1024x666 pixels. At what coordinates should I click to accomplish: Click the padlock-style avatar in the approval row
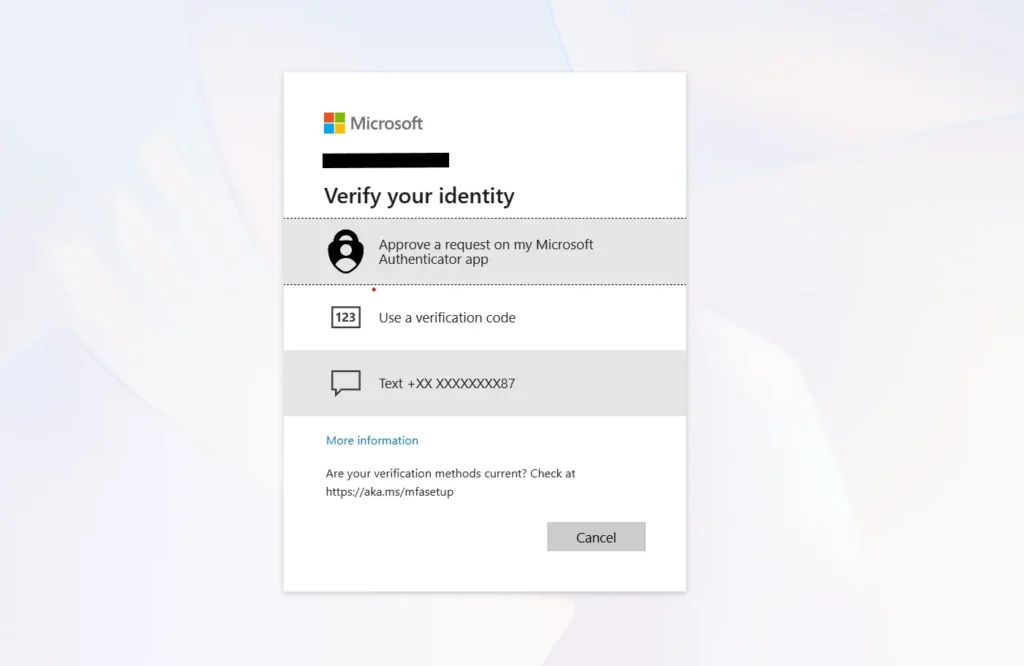(x=346, y=251)
